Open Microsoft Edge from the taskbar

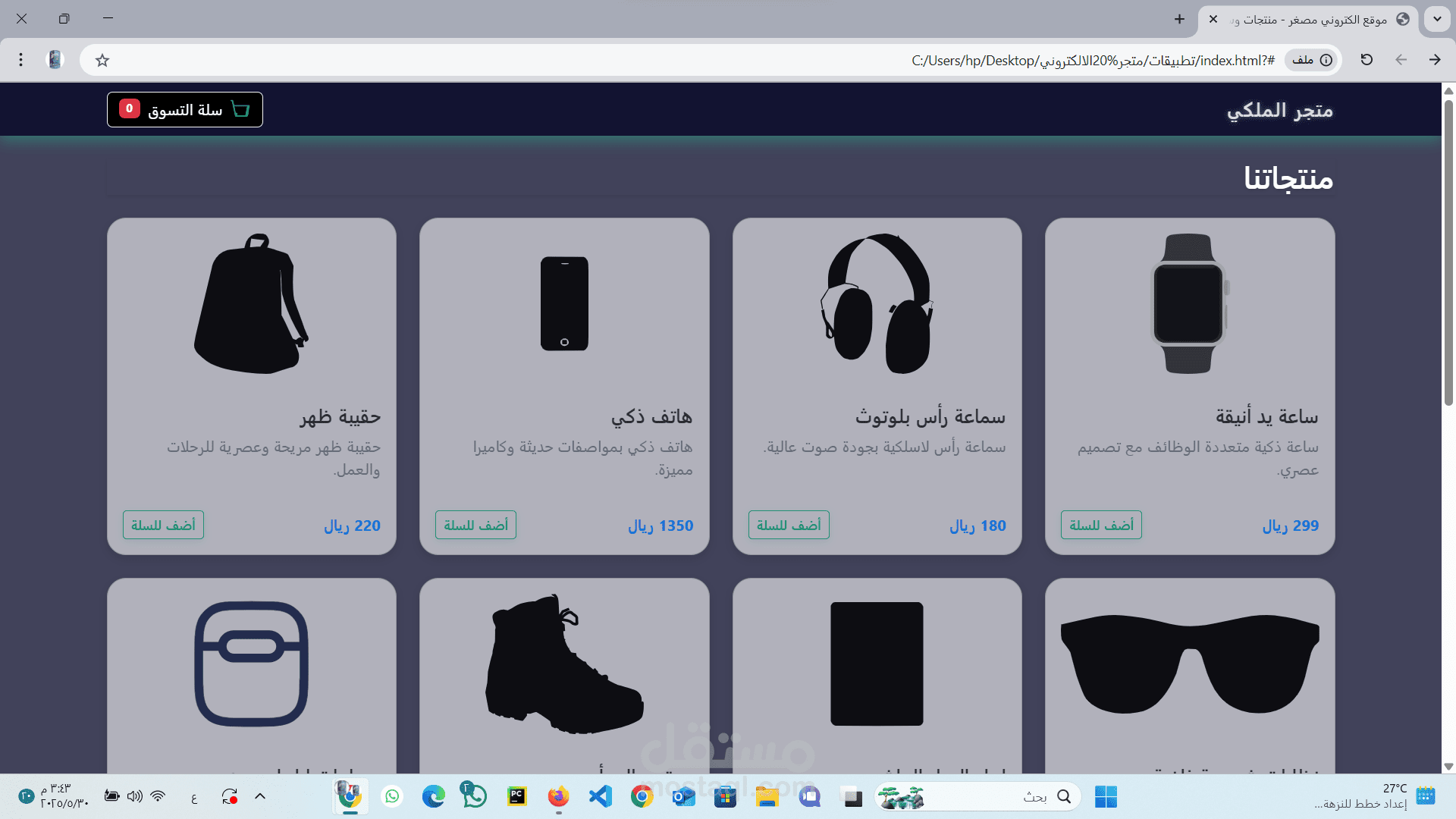(x=433, y=796)
